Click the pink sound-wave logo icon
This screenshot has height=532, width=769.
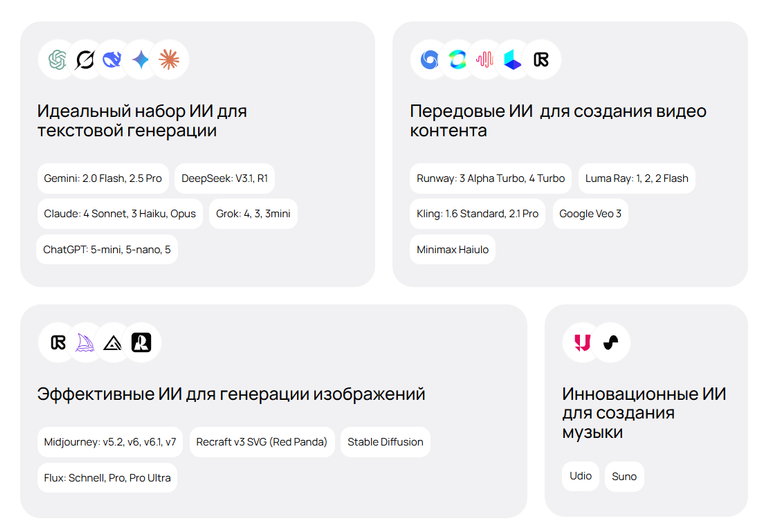pyautogui.click(x=485, y=60)
